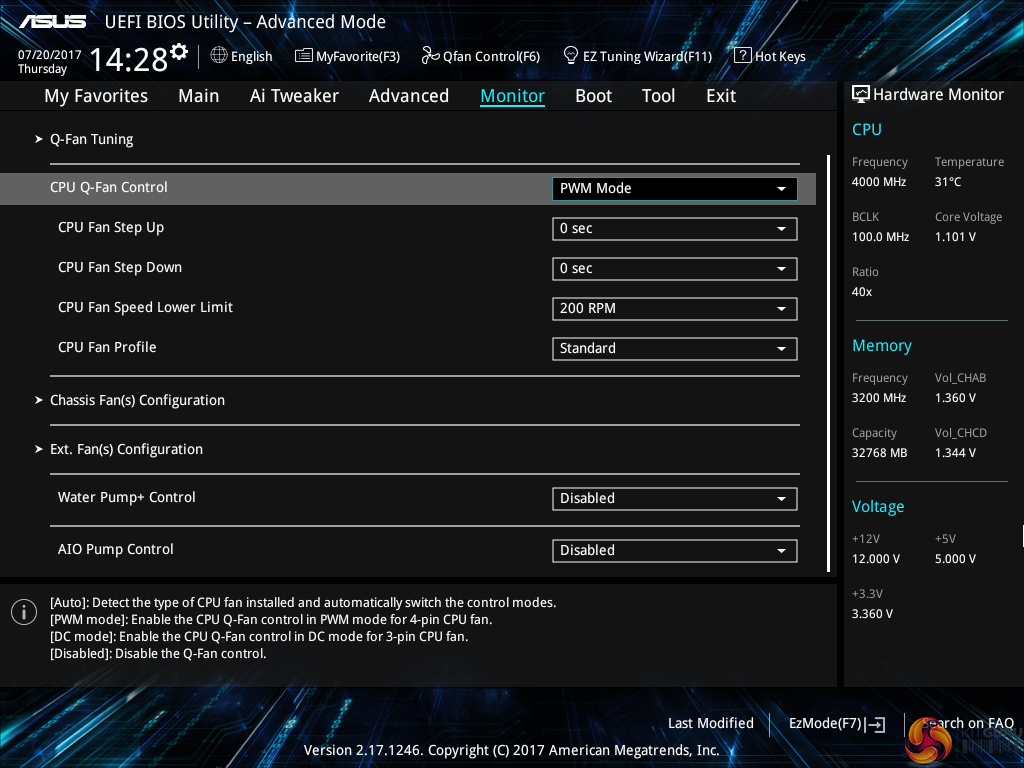This screenshot has width=1024, height=768.
Task: Click the EzMode exit arrow icon
Action: (875, 724)
